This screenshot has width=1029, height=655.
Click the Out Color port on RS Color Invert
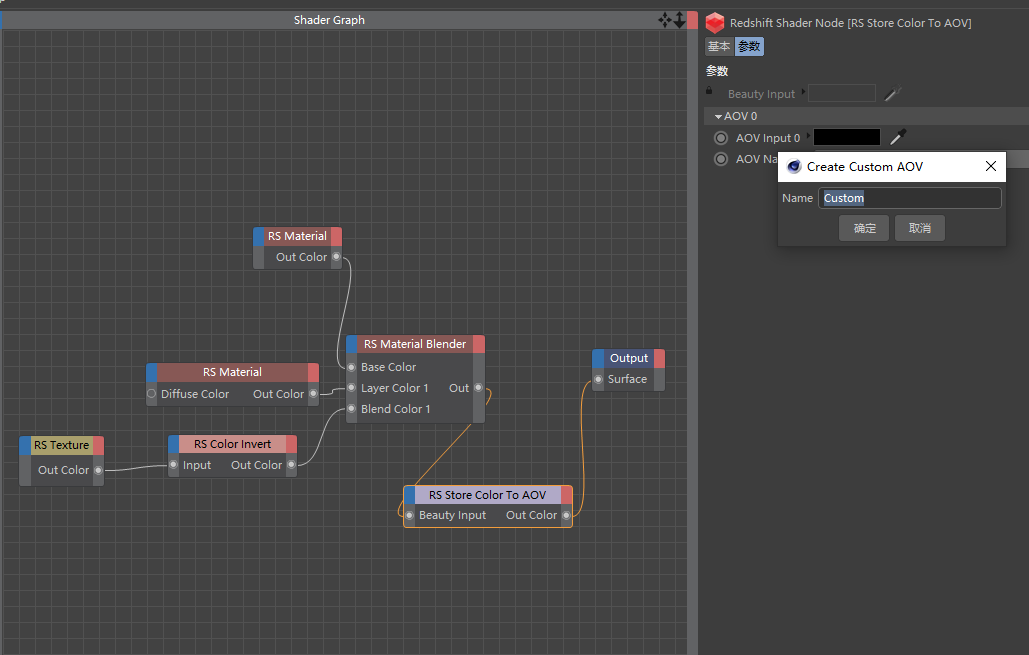pos(291,465)
